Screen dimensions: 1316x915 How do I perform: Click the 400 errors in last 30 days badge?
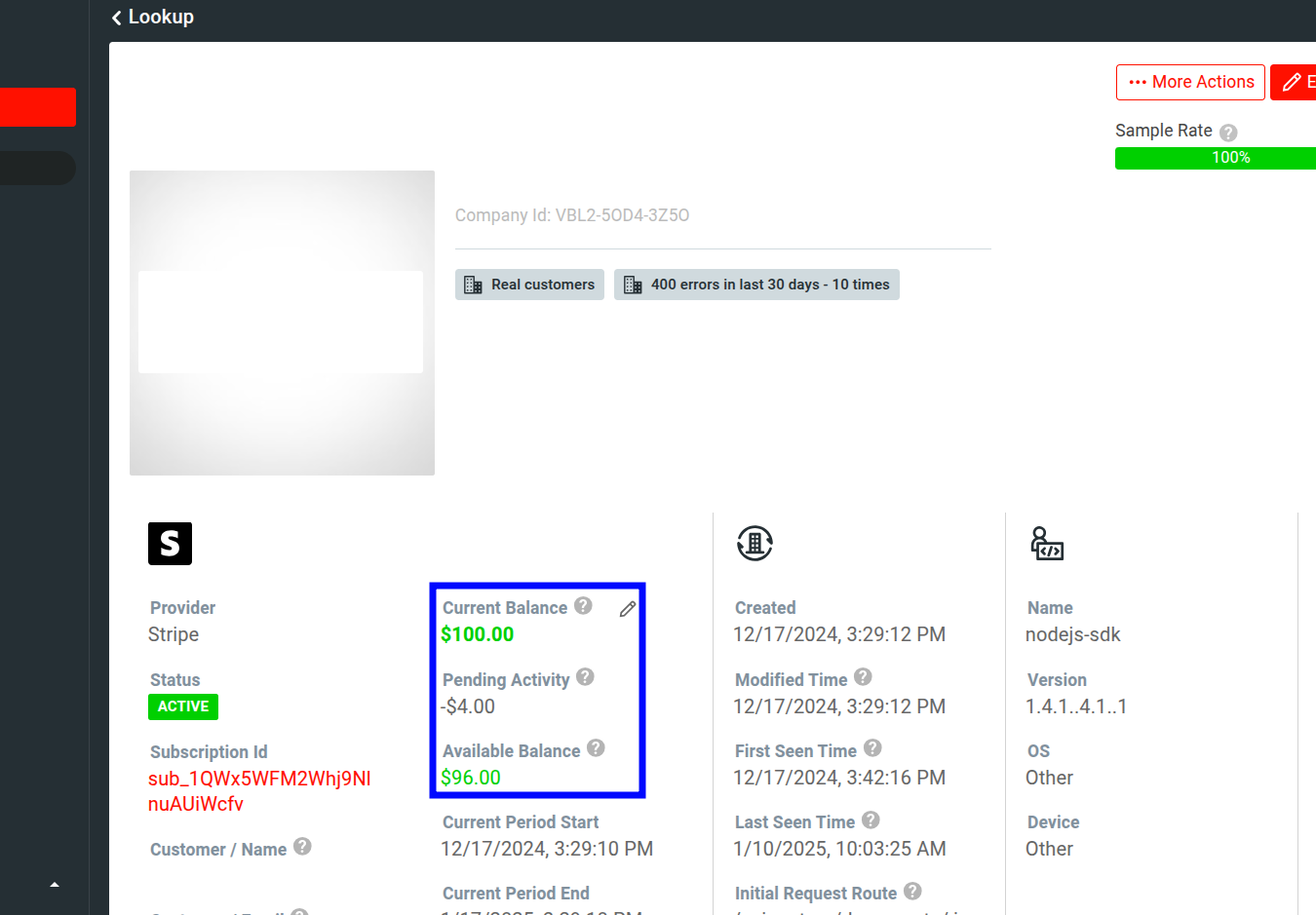pos(756,285)
